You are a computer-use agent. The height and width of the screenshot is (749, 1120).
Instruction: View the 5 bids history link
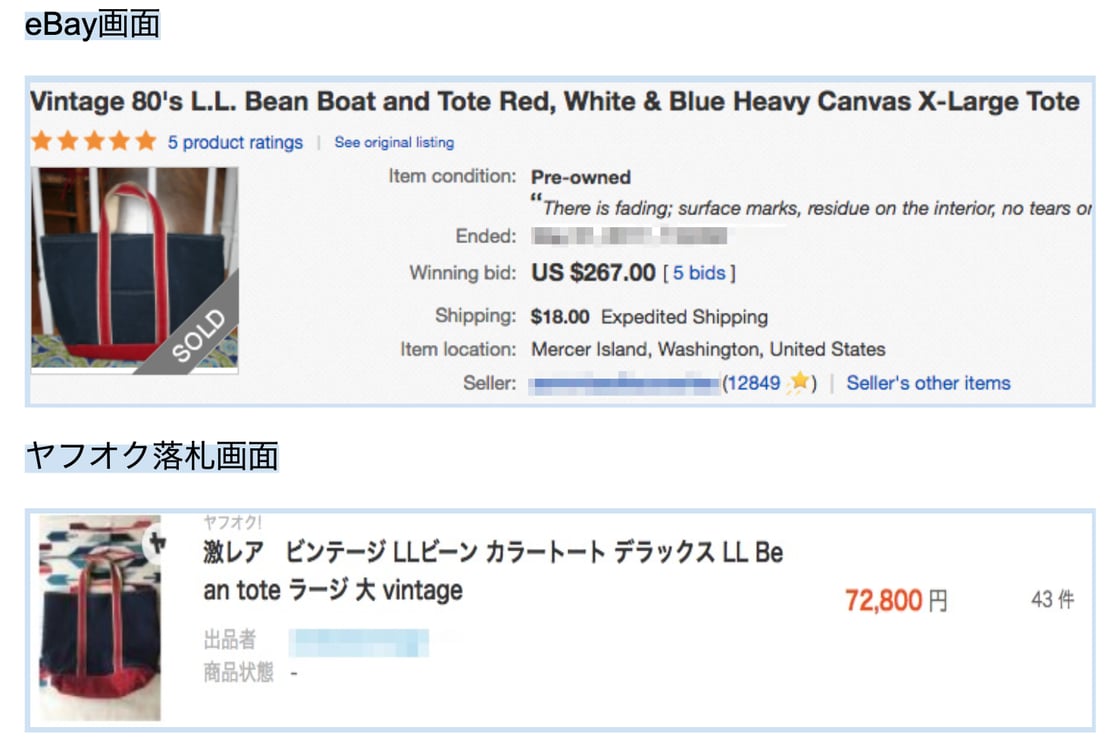tap(699, 272)
